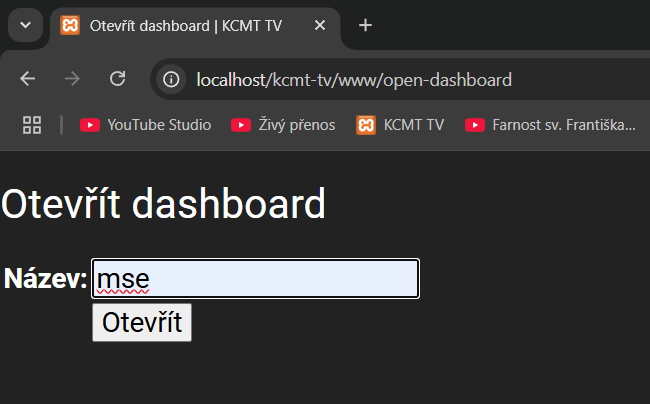Click into the Název text field
The width and height of the screenshot is (650, 404).
[280, 279]
